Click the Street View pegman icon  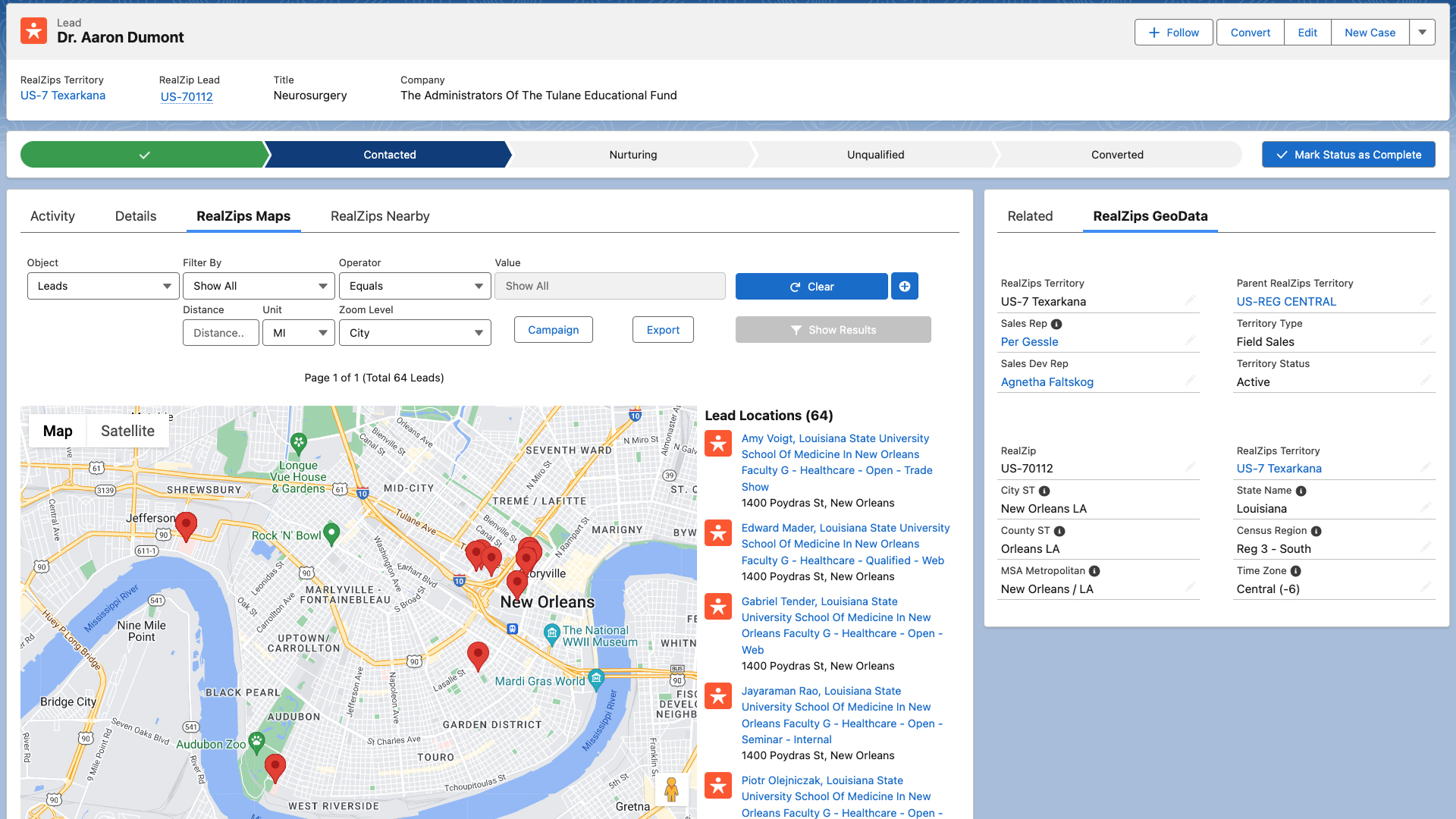point(671,789)
